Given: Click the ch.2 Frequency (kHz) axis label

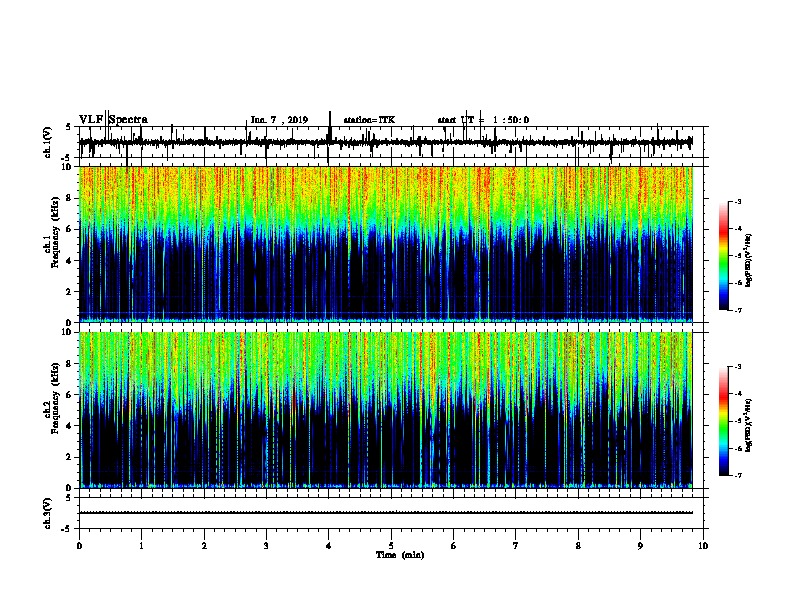Looking at the screenshot, I should click(54, 398).
